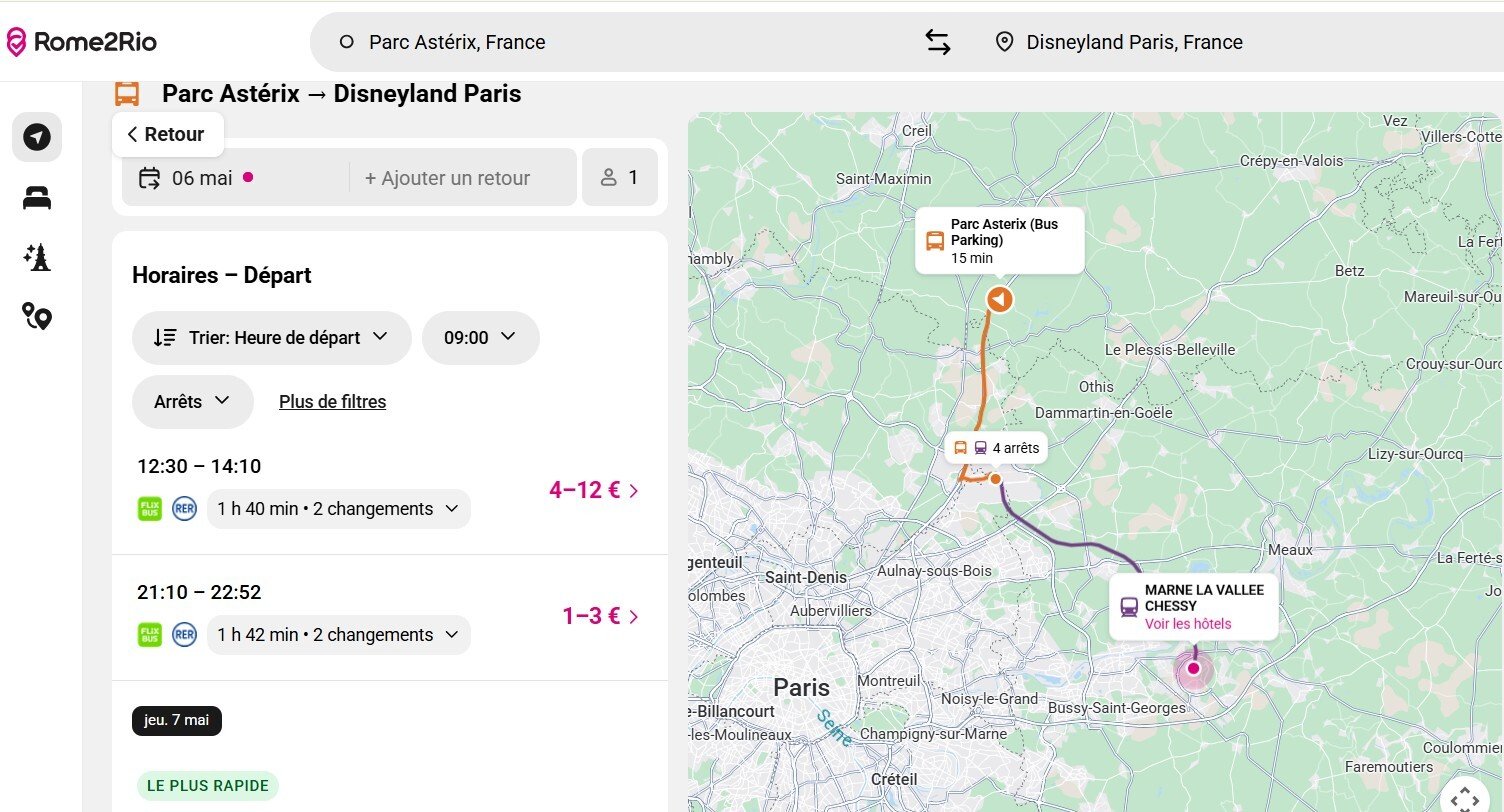
Task: Click the + Ajouter un retour field
Action: [x=447, y=178]
